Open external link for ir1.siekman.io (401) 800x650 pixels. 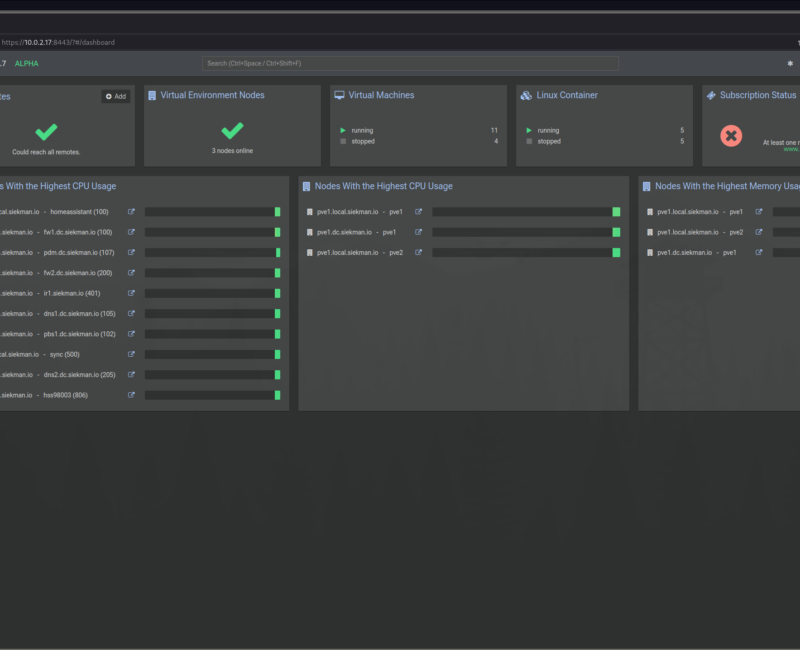point(131,293)
